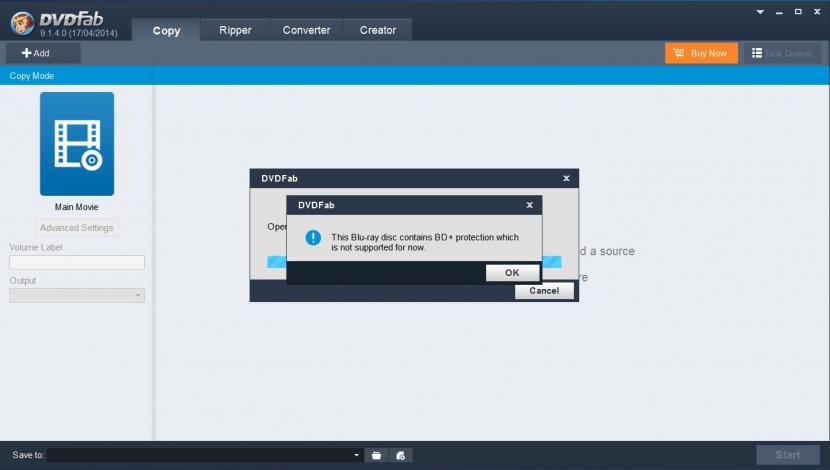Click Advanced Settings button
Viewport: 830px width, 470px height.
[x=77, y=228]
